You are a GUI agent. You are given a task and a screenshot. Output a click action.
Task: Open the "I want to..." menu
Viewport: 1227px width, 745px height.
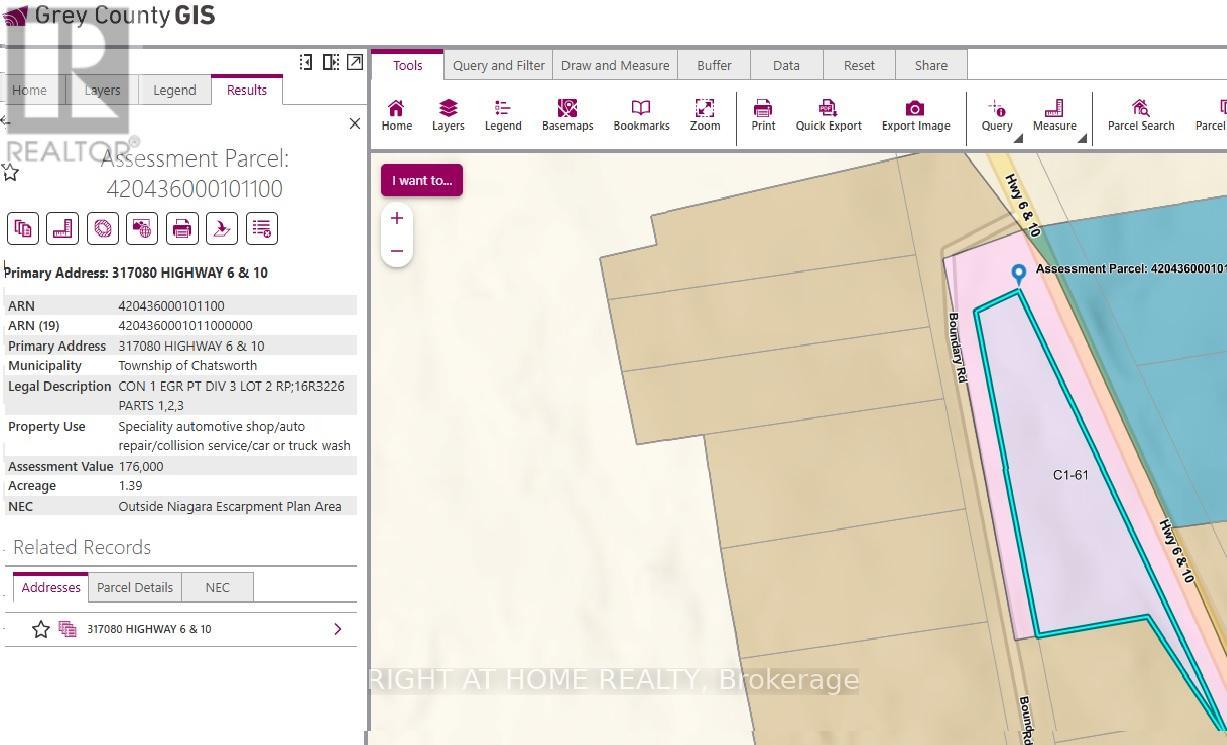422,180
